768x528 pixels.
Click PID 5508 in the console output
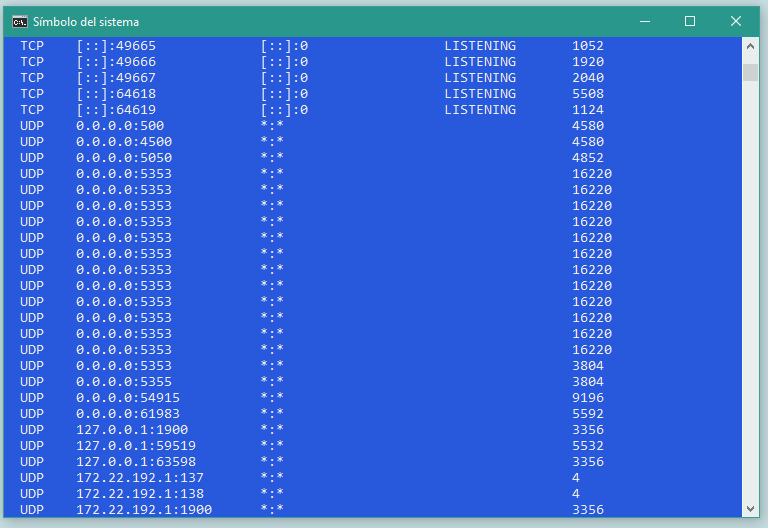[588, 94]
